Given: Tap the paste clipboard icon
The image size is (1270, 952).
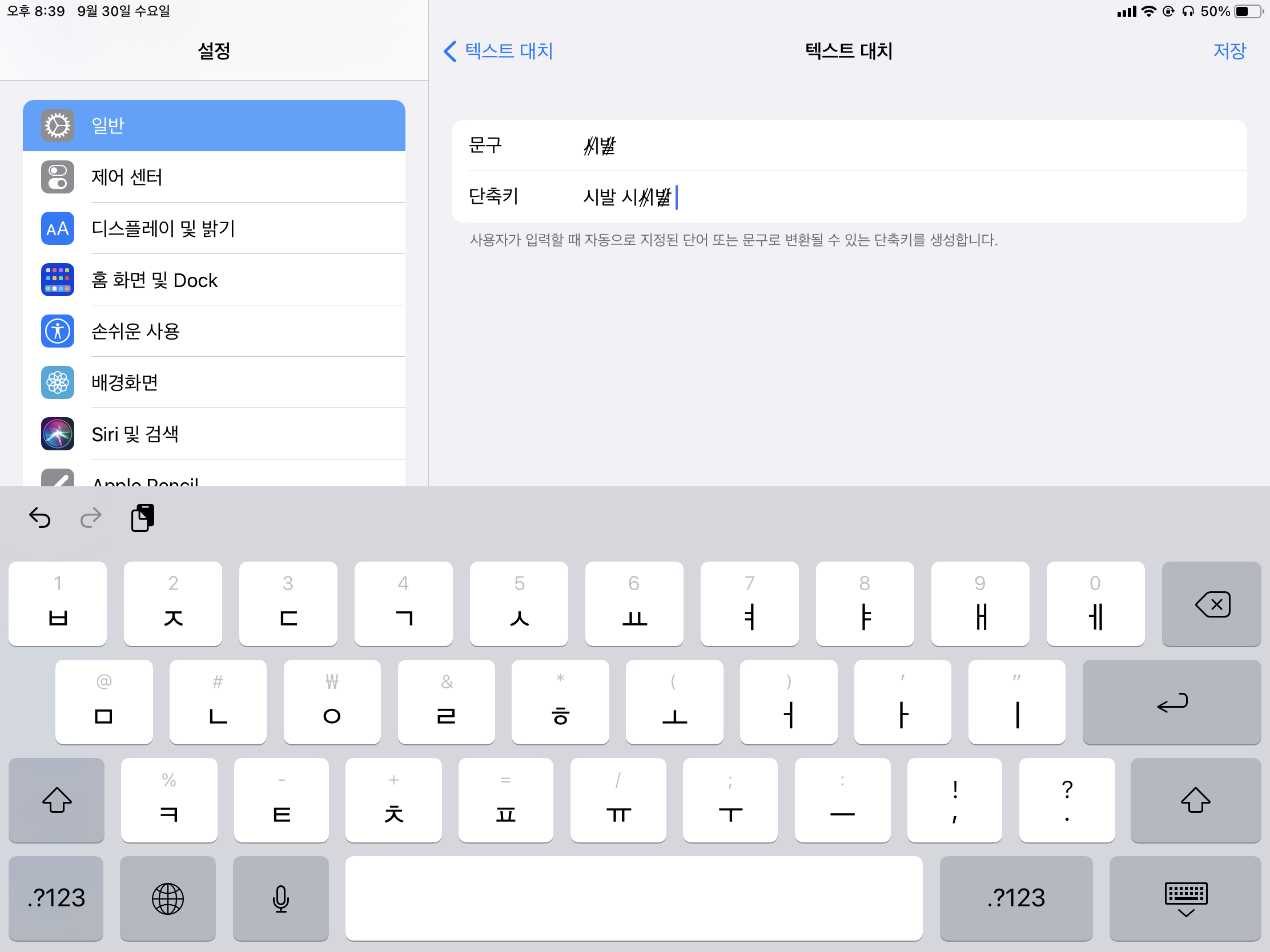Looking at the screenshot, I should point(142,518).
